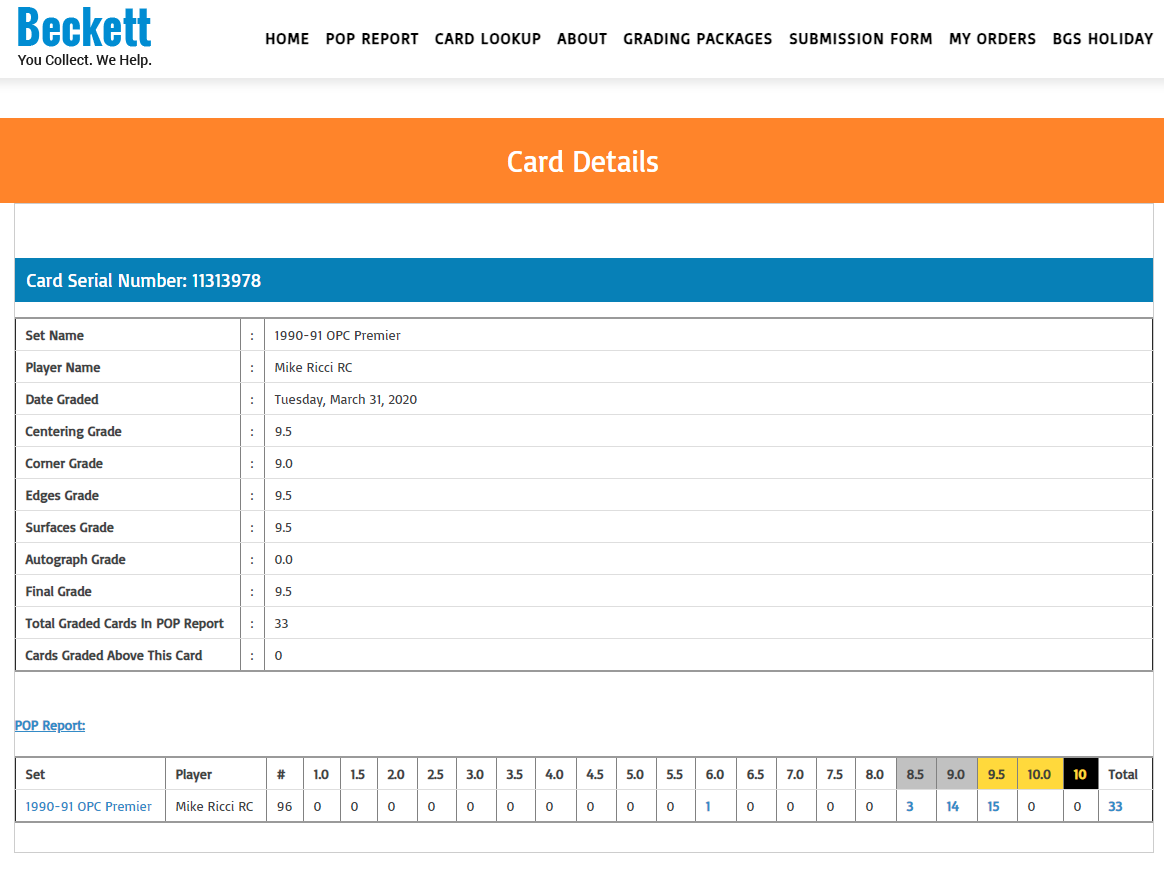This screenshot has width=1164, height=875.
Task: Click Mike Ricci RC in POP table
Action: tap(214, 806)
